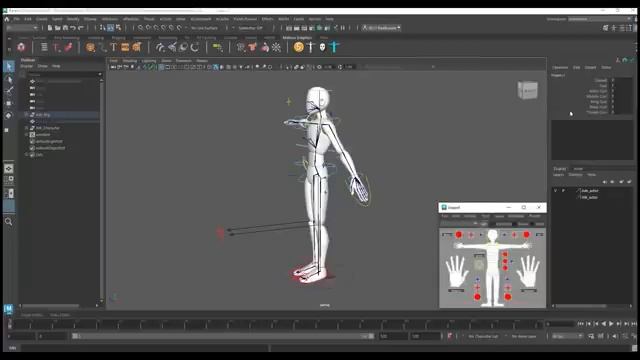Toggle the grid icon in viewport toolbar

(x=161, y=67)
